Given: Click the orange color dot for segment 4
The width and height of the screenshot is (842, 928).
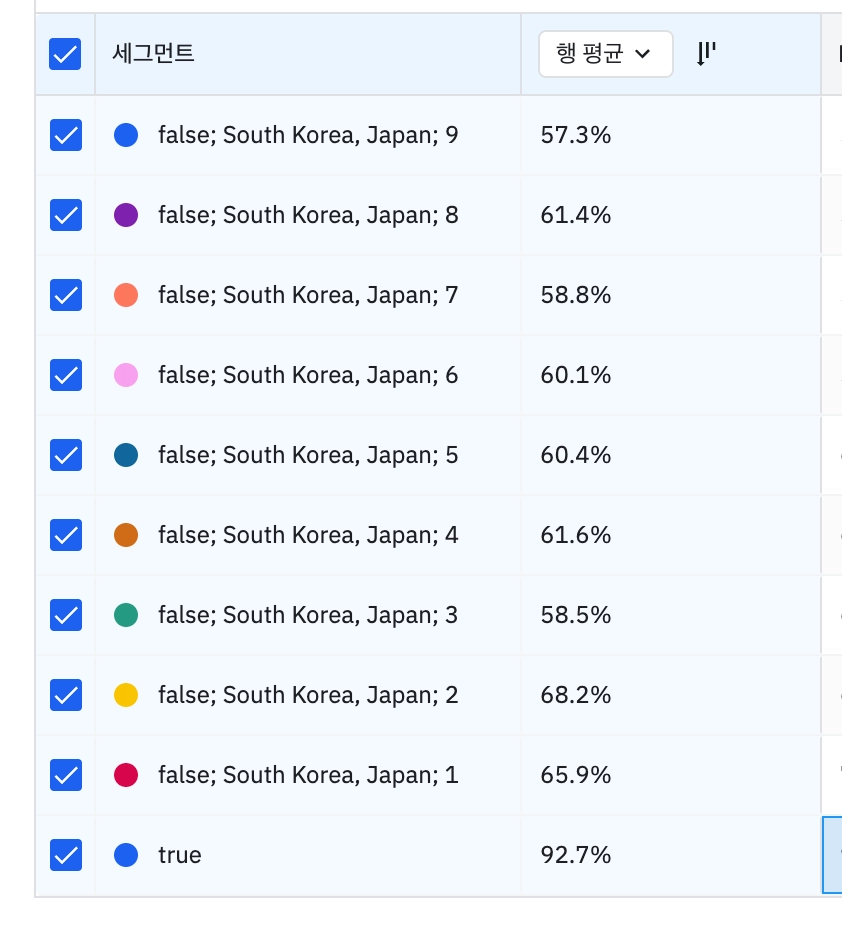Looking at the screenshot, I should (x=126, y=535).
